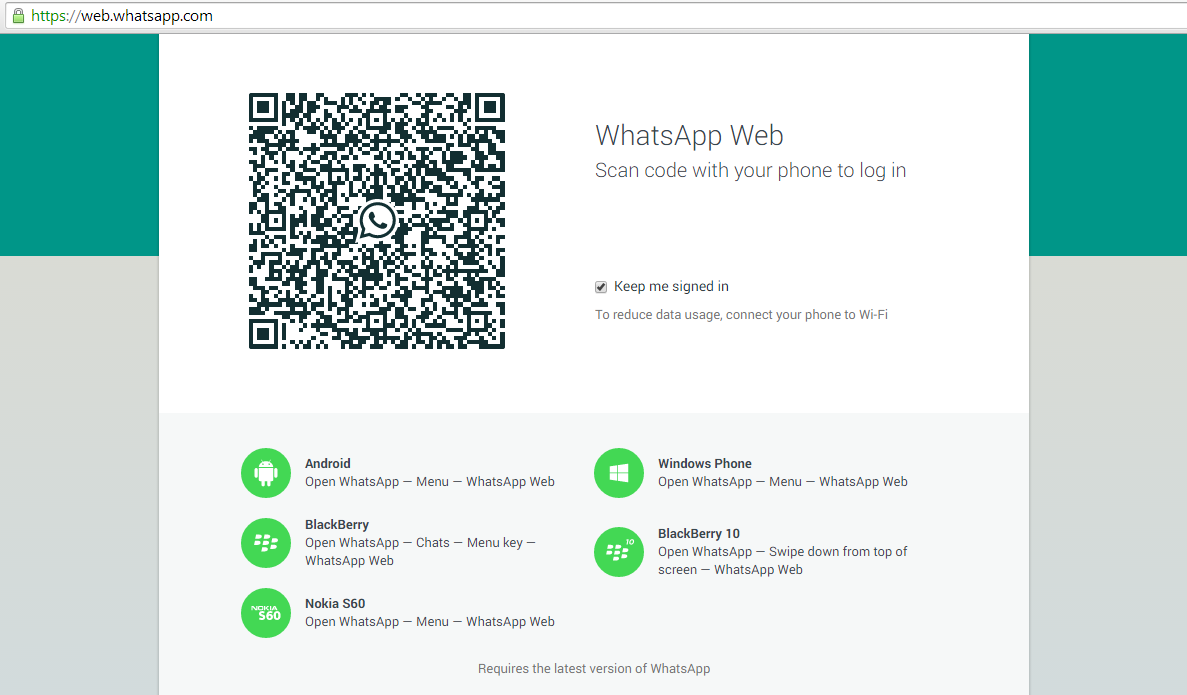Click the green Android robot icon
Image resolution: width=1187 pixels, height=695 pixels.
[266, 473]
